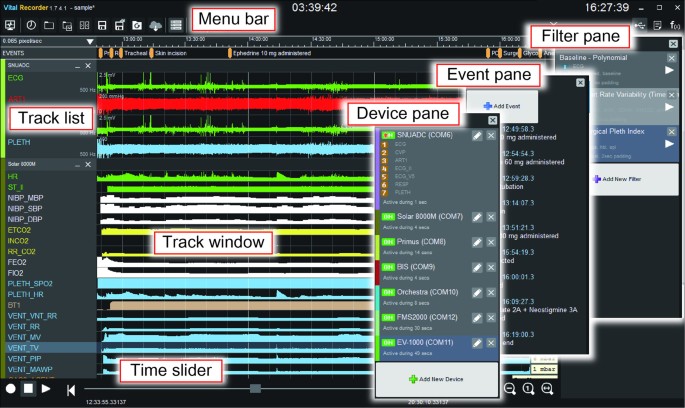
Task: Click the save-as floppy with pencil icon
Action: [x=119, y=25]
